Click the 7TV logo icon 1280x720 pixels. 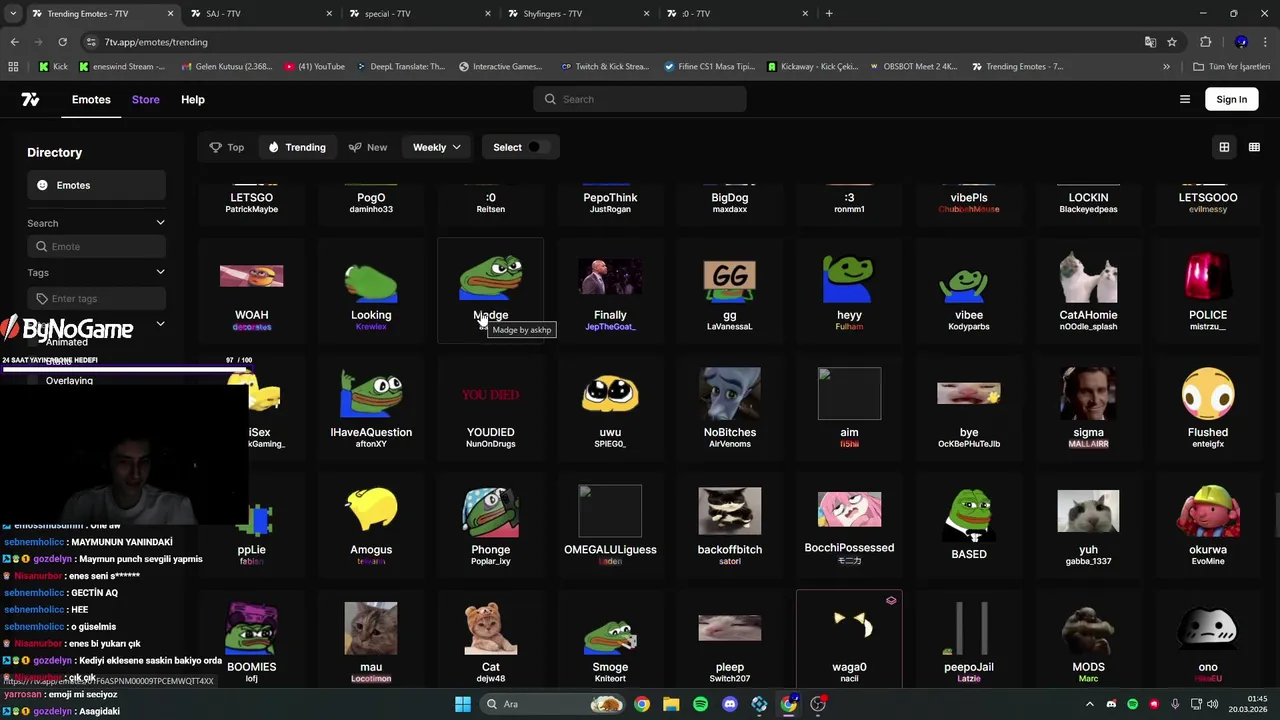[30, 99]
